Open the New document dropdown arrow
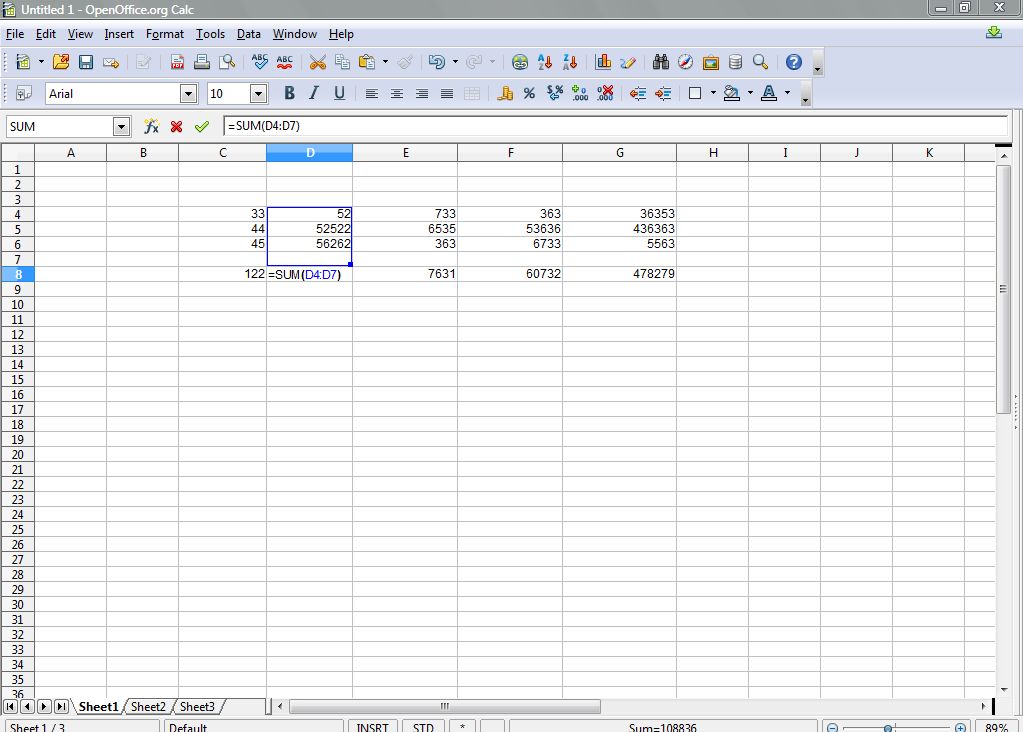 [x=41, y=62]
